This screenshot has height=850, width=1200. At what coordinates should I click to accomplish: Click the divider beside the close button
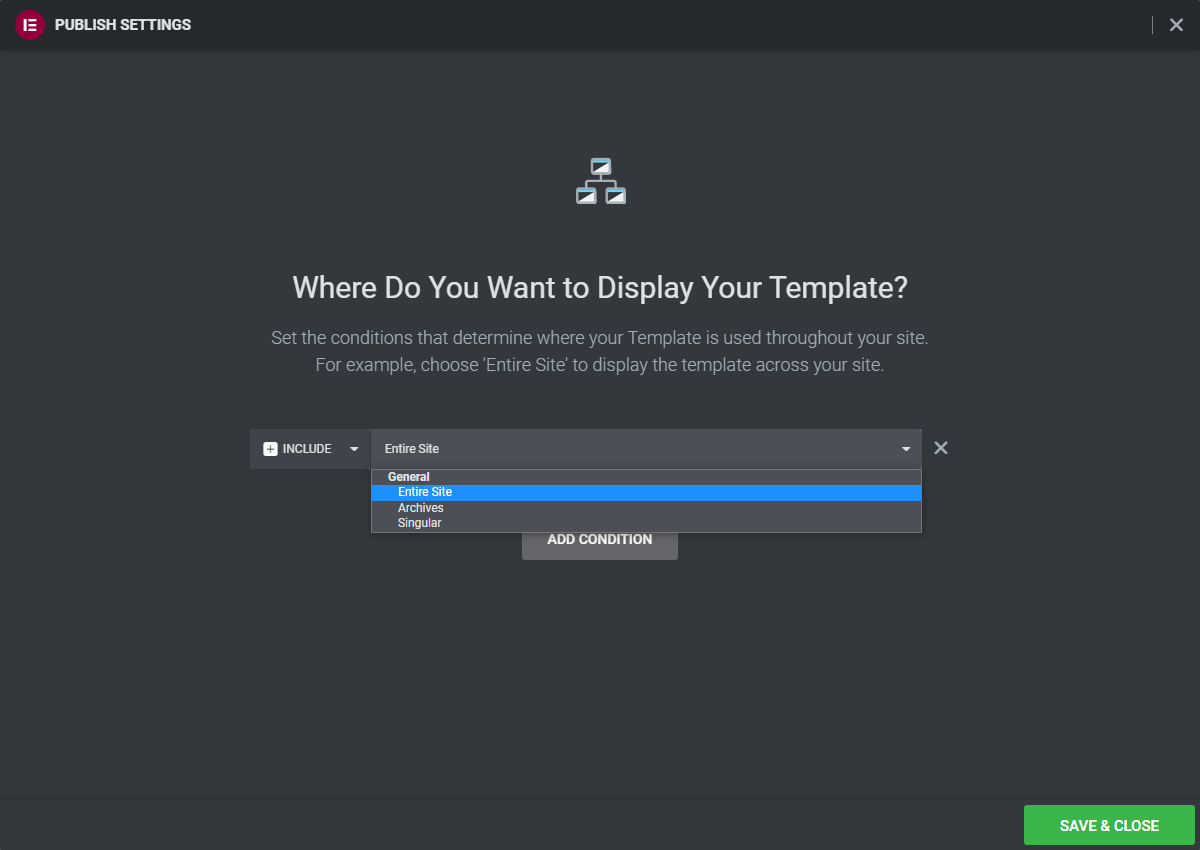coord(1152,25)
